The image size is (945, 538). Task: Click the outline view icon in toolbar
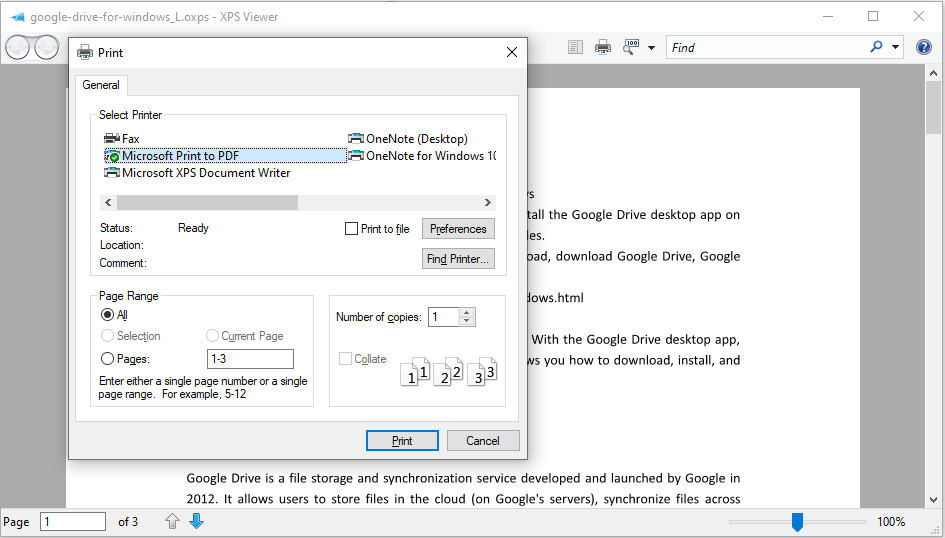[576, 48]
